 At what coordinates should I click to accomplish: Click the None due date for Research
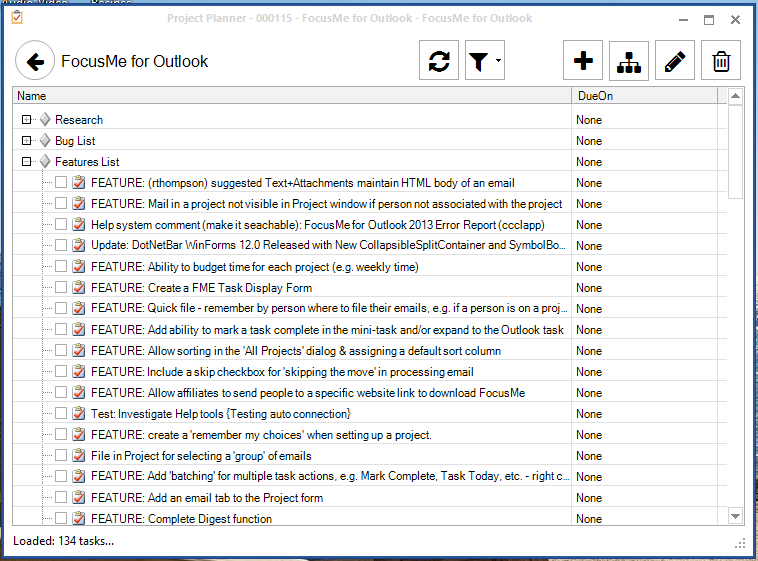(589, 119)
